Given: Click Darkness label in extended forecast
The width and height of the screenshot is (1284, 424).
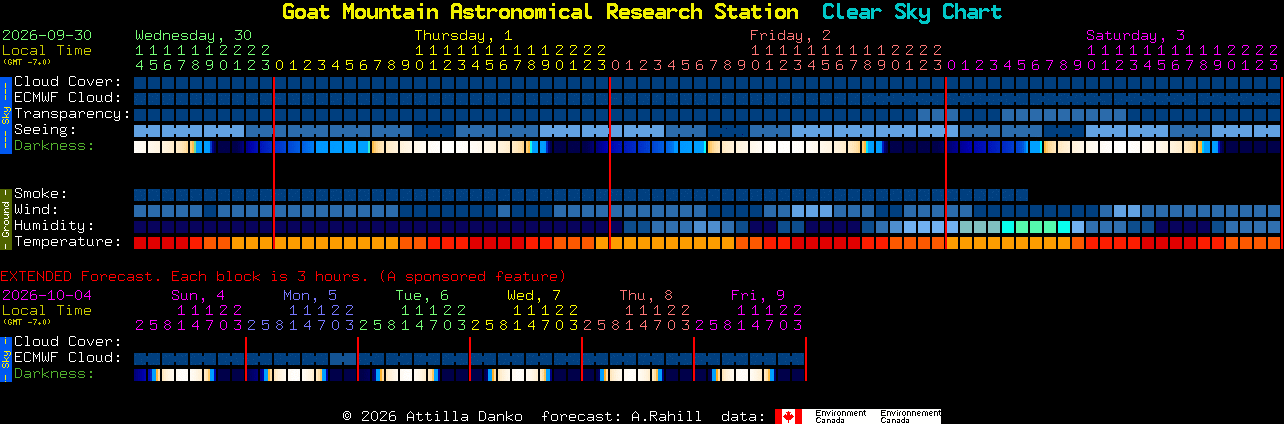Looking at the screenshot, I should [x=54, y=374].
